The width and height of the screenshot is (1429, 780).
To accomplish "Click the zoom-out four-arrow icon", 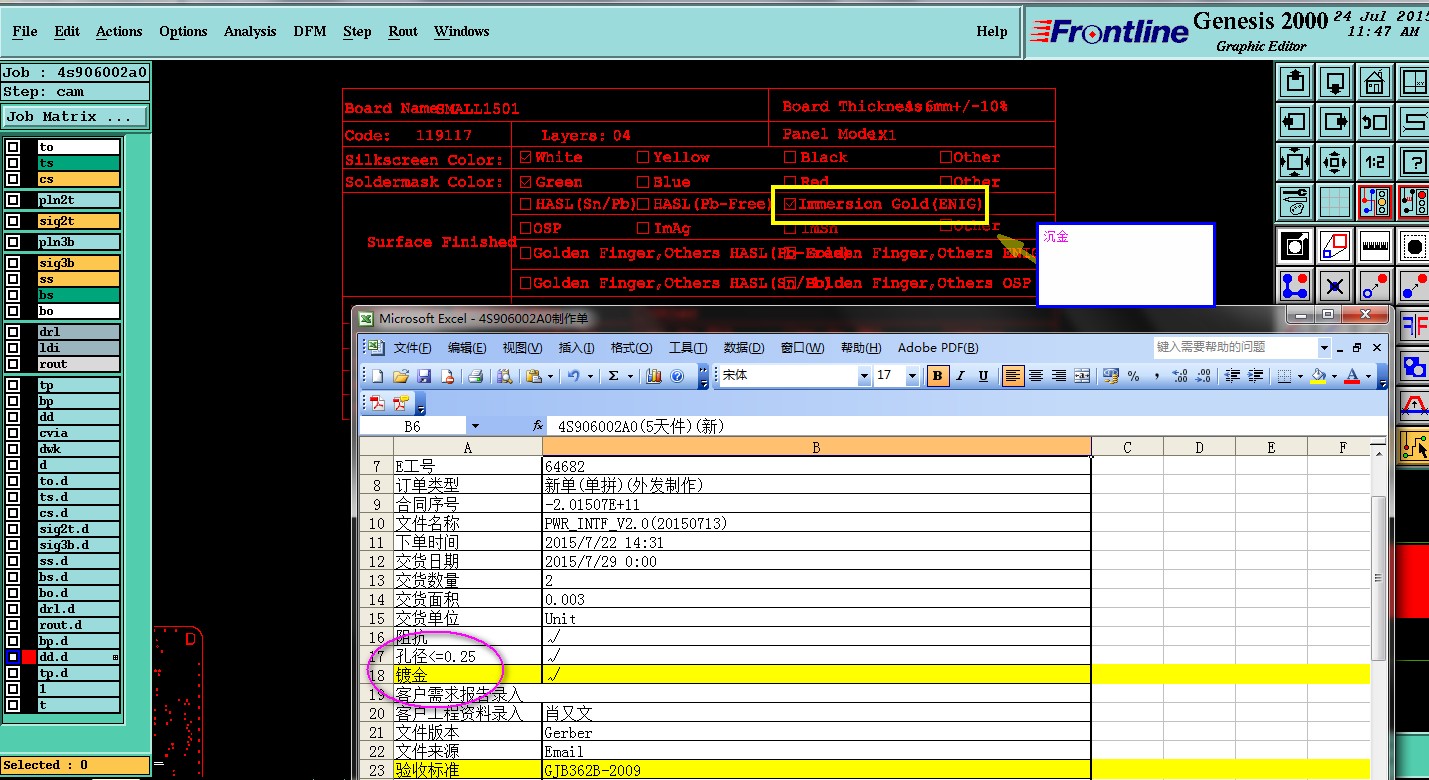I will 1295,162.
